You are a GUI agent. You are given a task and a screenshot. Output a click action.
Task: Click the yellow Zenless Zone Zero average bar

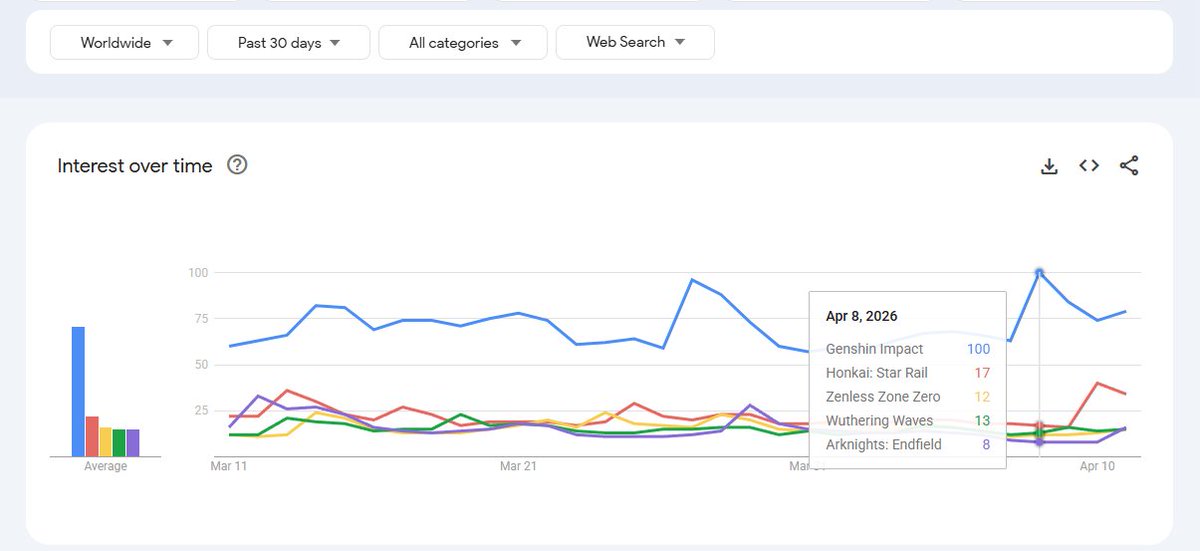pos(105,441)
